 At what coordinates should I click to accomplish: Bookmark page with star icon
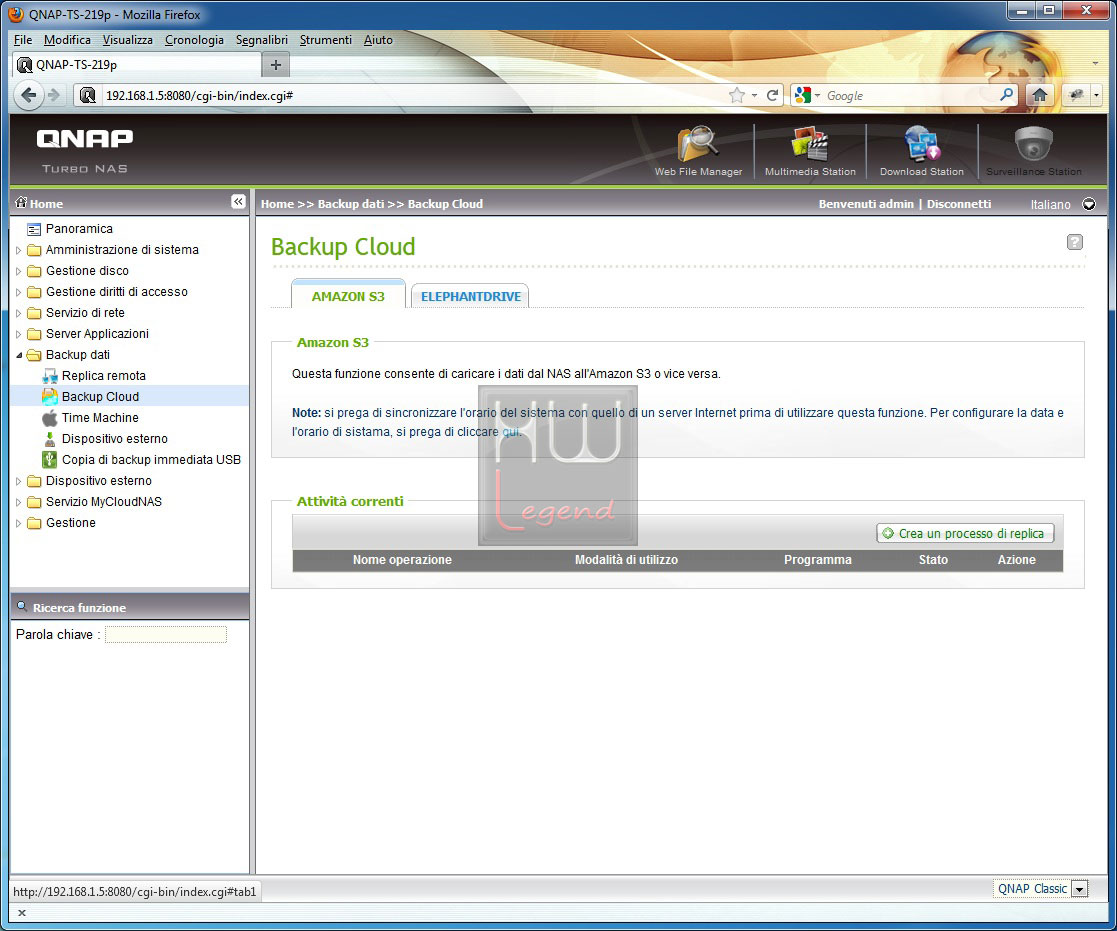coord(737,95)
